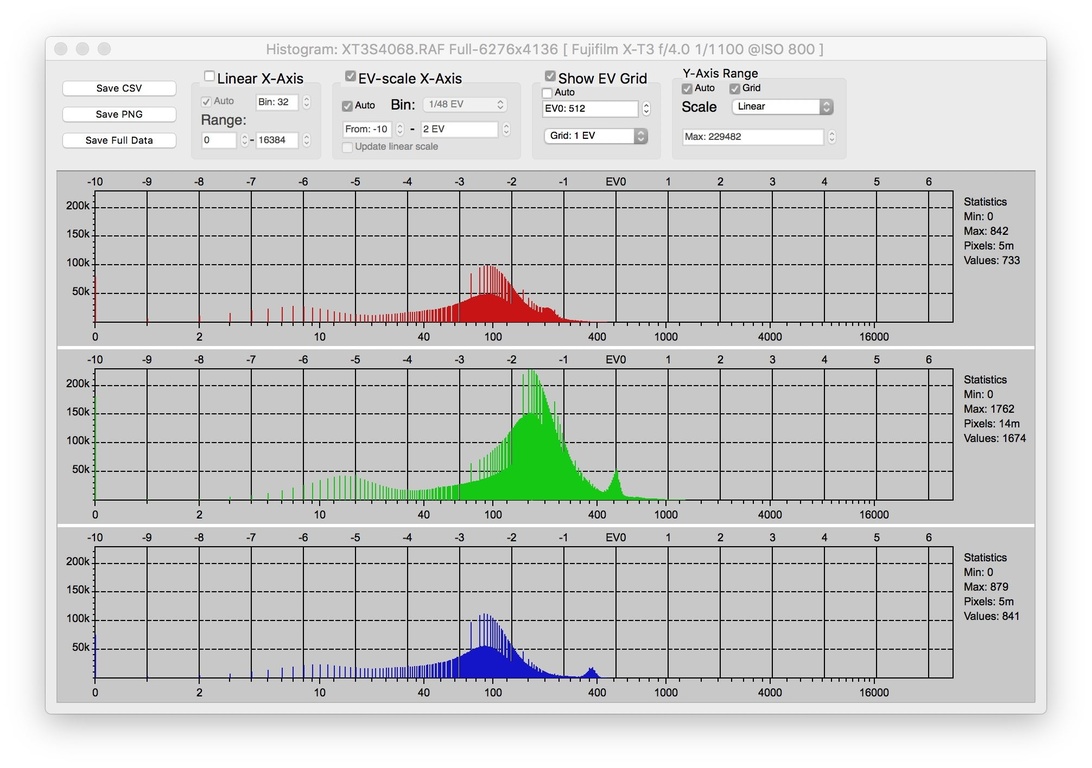The image size is (1092, 768).
Task: Disable the EV-scale X-Axis checkbox
Action: point(350,77)
